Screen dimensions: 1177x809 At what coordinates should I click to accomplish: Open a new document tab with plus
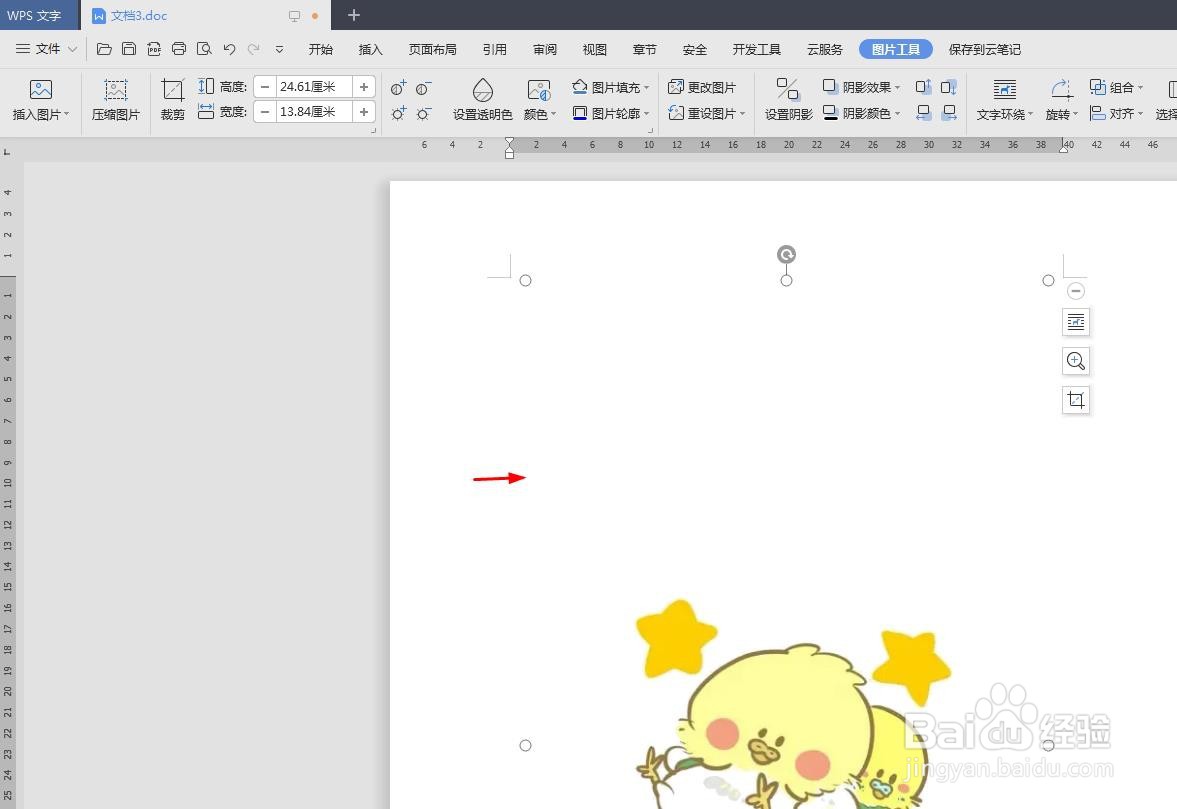click(x=354, y=15)
